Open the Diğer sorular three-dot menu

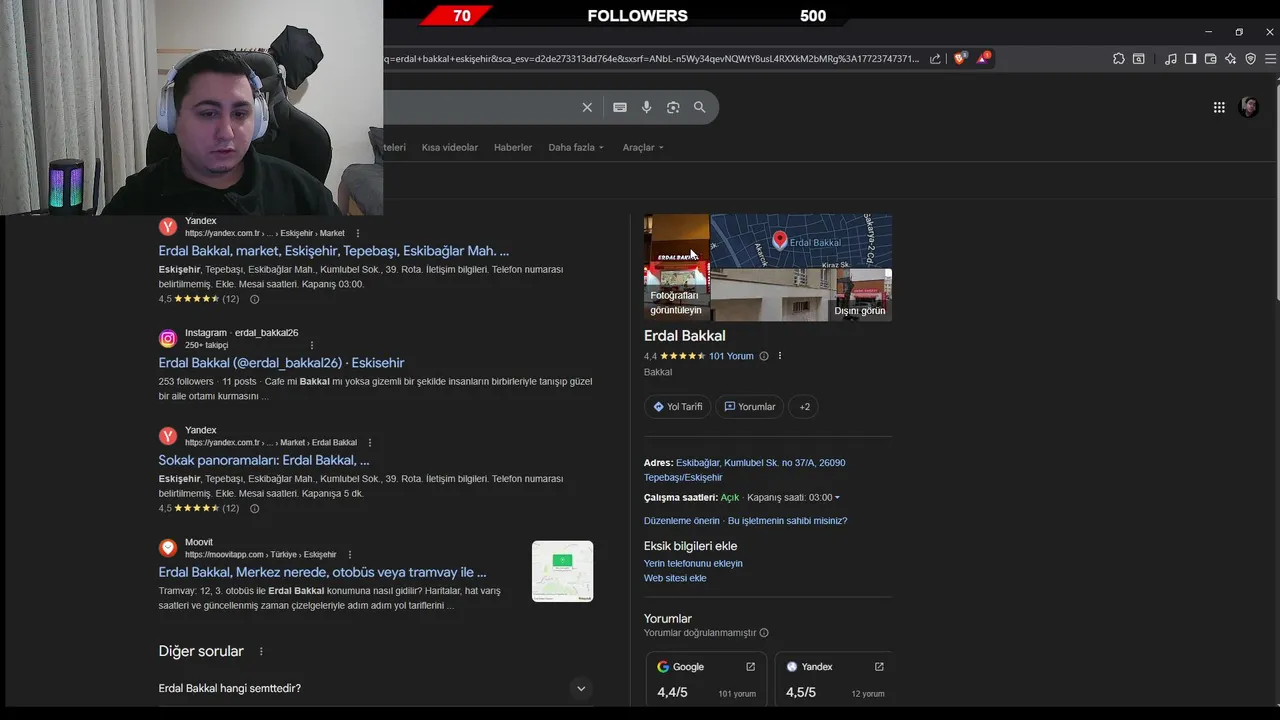click(x=261, y=651)
